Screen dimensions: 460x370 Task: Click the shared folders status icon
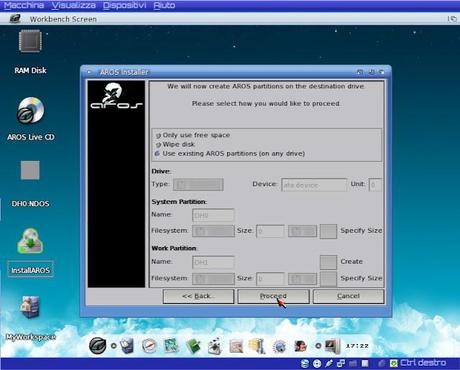(353, 363)
